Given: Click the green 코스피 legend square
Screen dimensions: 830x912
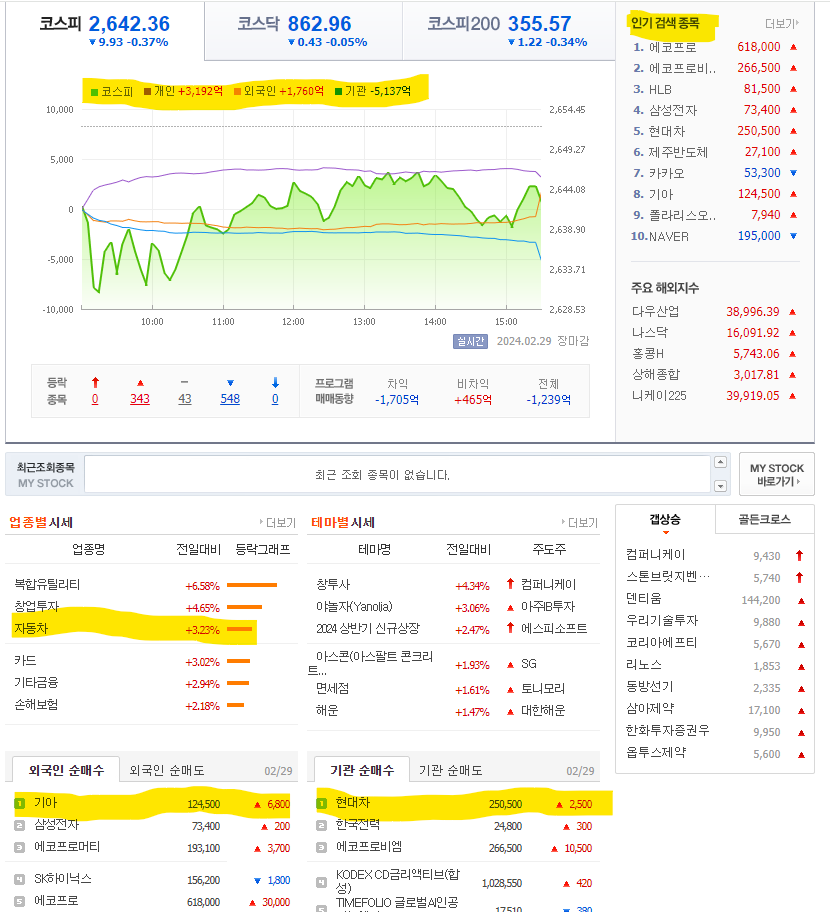Looking at the screenshot, I should 94,92.
